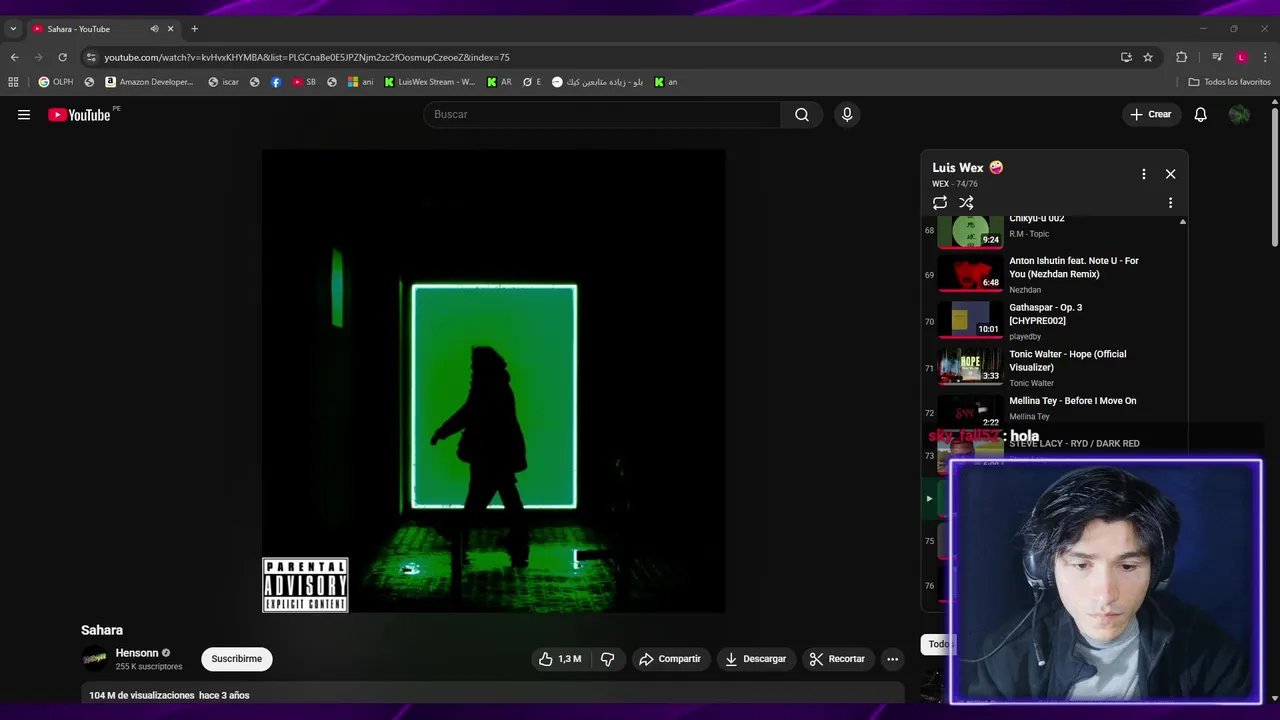Toggle shuffle playlist

point(966,203)
